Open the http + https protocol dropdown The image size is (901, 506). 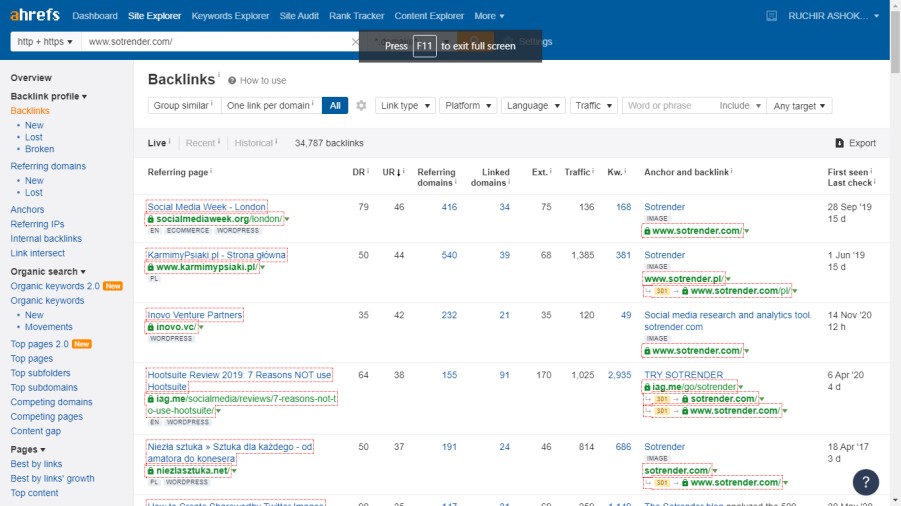click(x=45, y=41)
